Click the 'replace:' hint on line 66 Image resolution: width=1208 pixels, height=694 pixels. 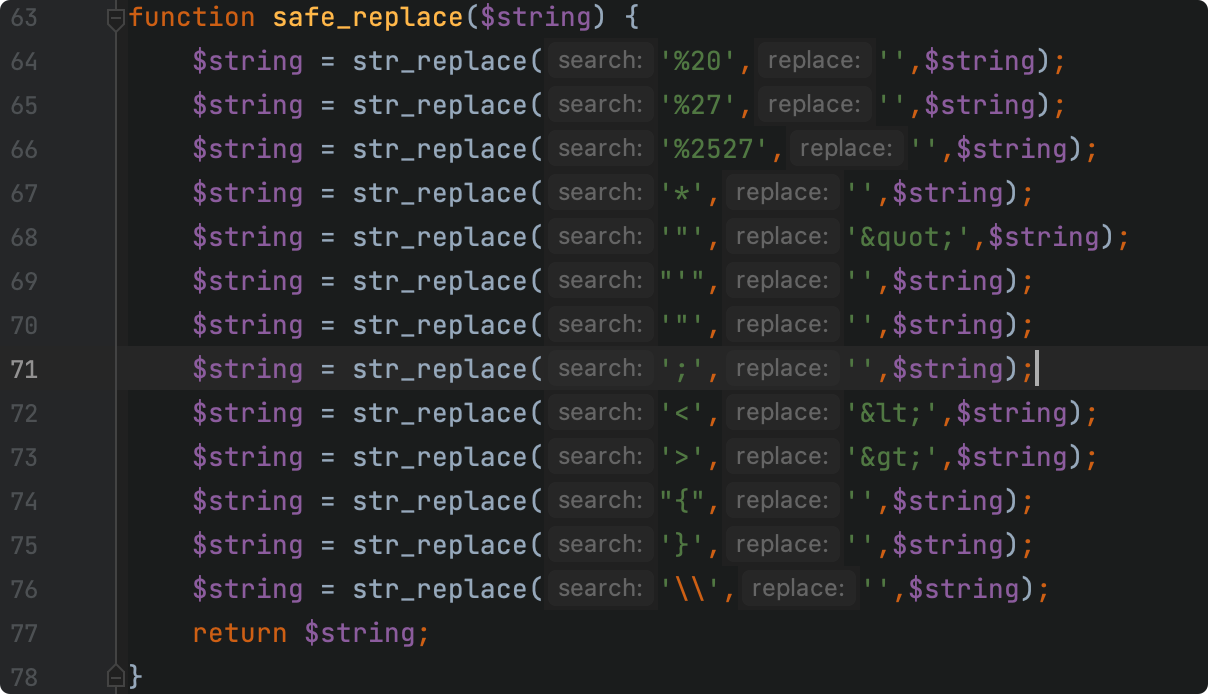[846, 149]
